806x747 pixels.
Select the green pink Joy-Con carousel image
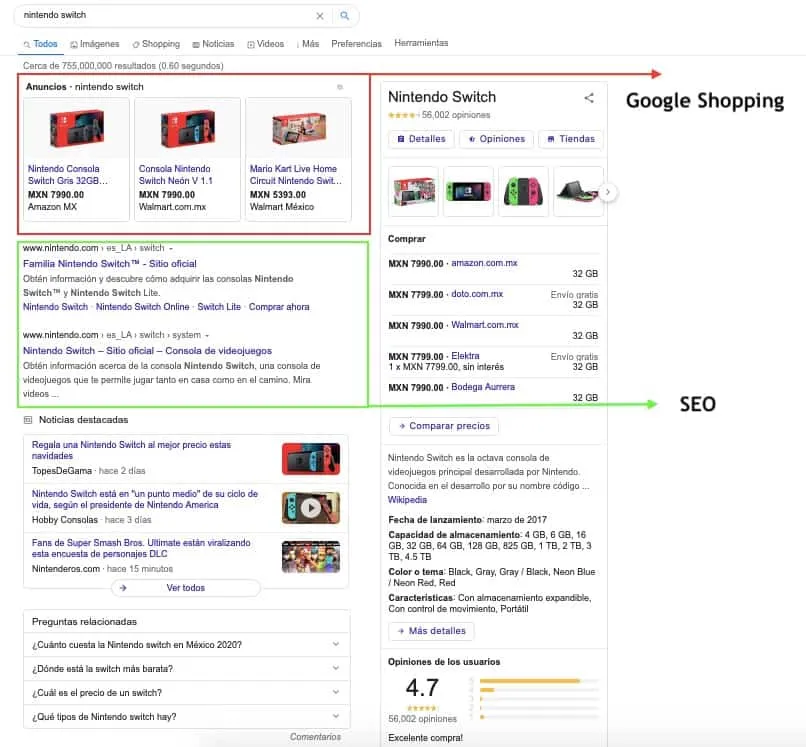click(x=523, y=191)
